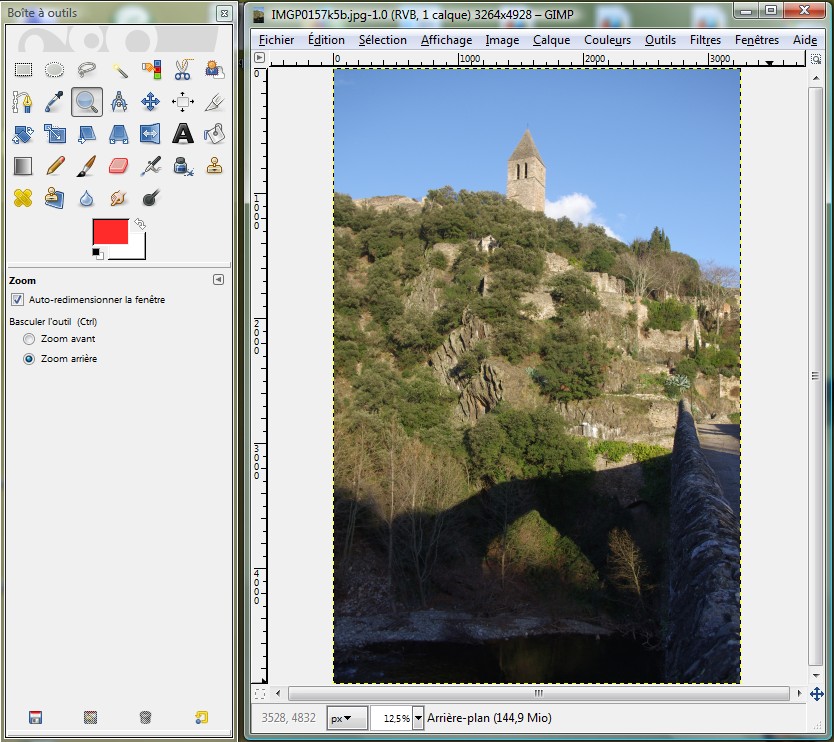The width and height of the screenshot is (834, 742).
Task: Toggle Auto-redimensionner la fenêtre checkbox
Action: click(x=17, y=299)
